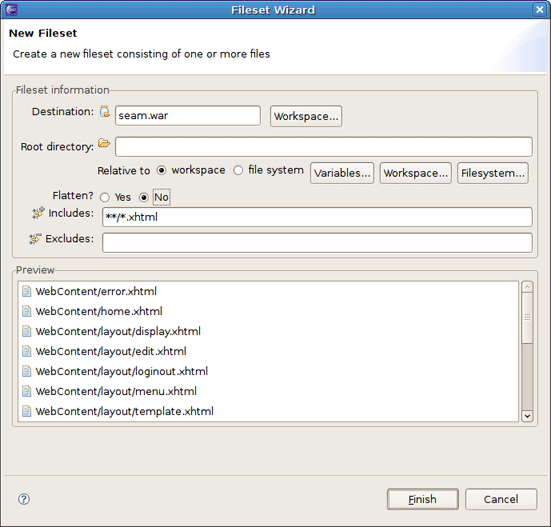This screenshot has width=551, height=527.
Task: Open the Variables... dialog
Action: [342, 173]
